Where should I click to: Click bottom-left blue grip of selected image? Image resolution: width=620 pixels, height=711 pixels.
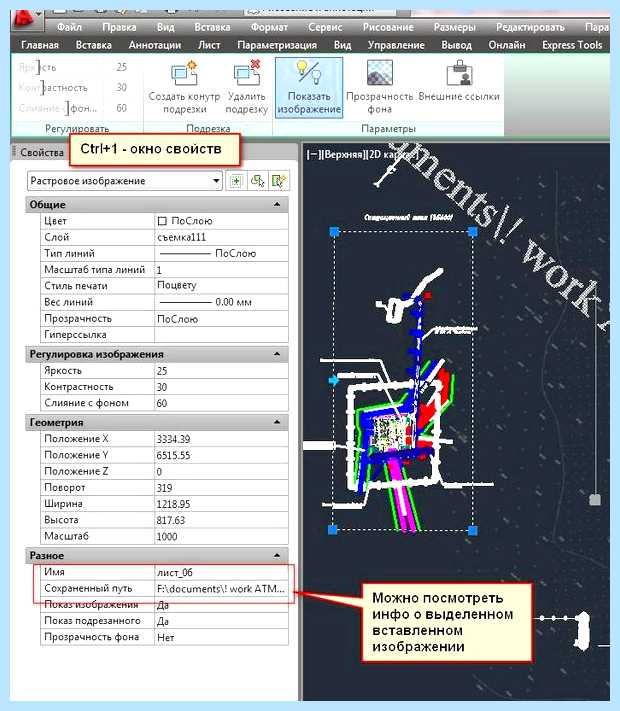click(333, 530)
